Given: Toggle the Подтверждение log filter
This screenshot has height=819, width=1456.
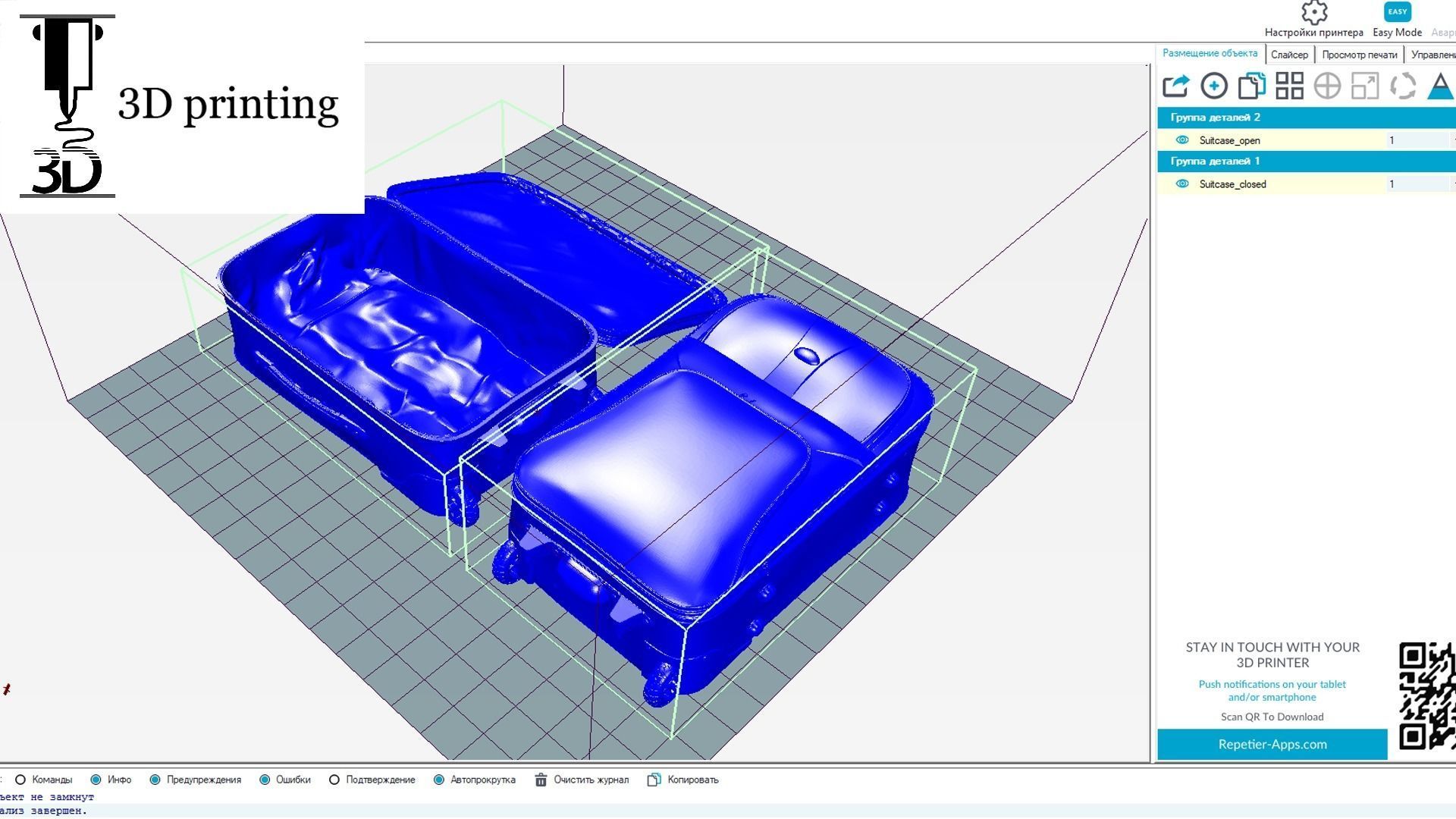Looking at the screenshot, I should 334,780.
